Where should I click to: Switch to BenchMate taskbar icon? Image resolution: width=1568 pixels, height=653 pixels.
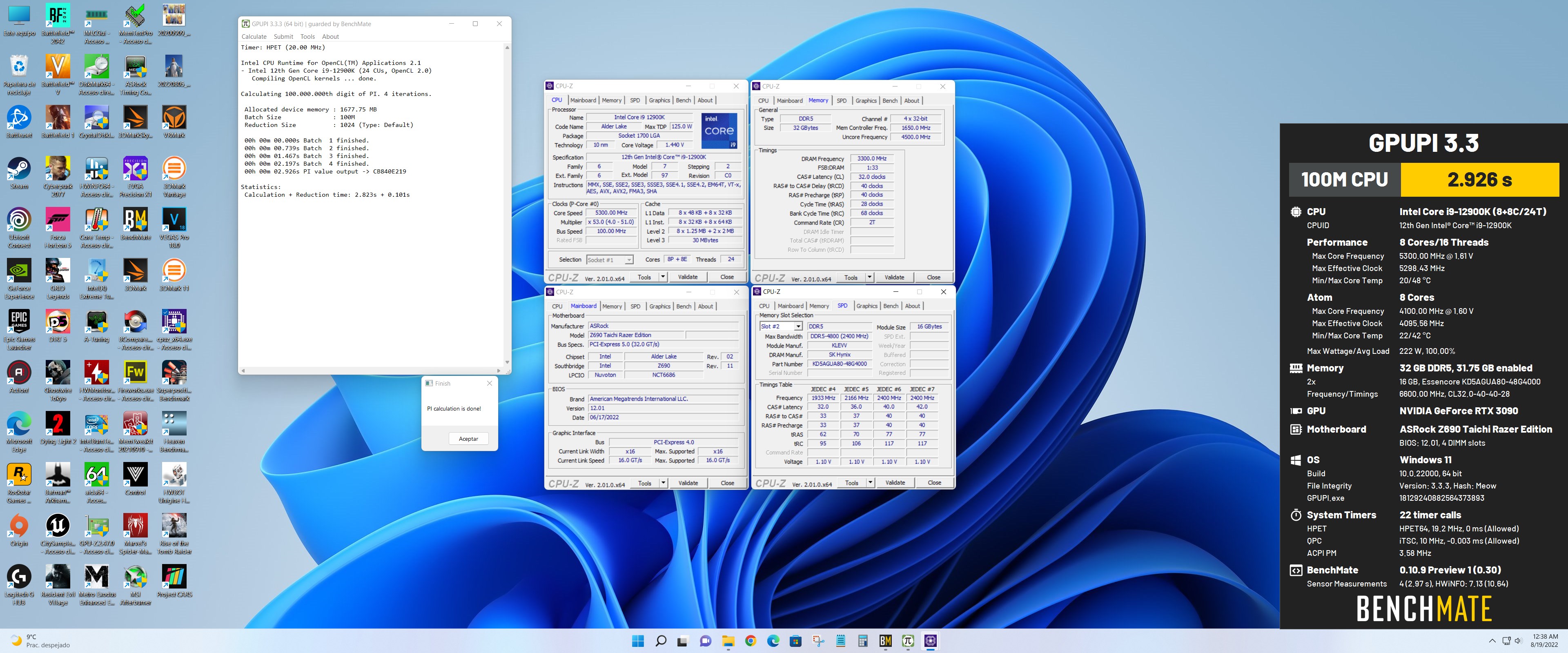886,641
